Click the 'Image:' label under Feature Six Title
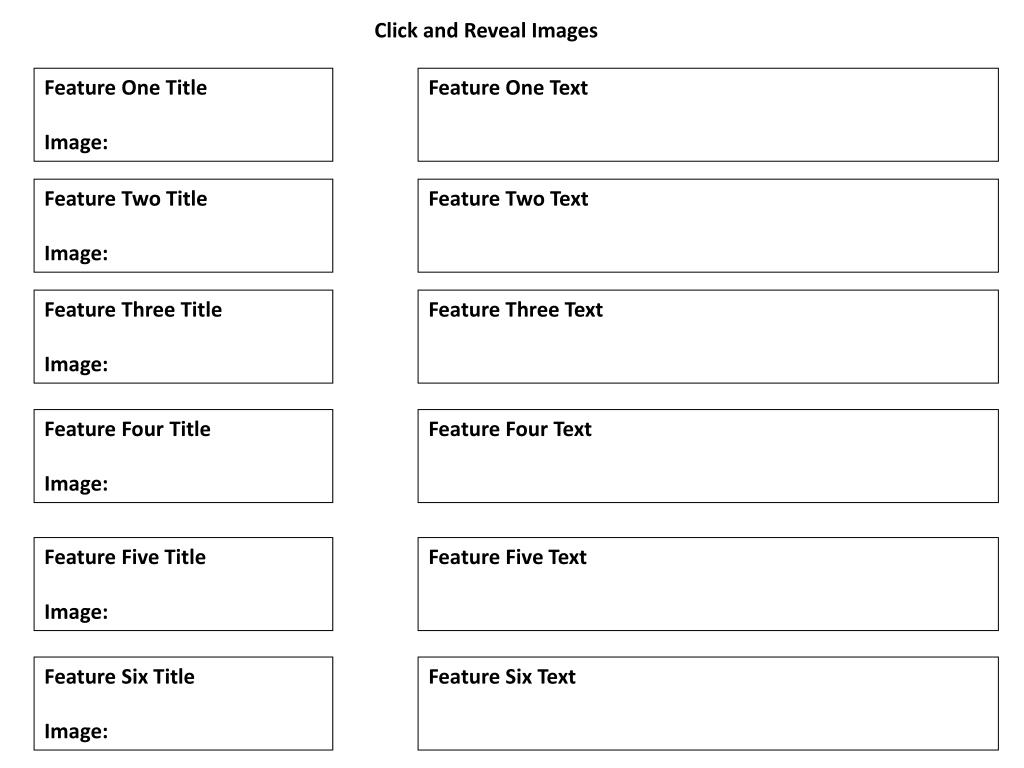 pyautogui.click(x=76, y=732)
